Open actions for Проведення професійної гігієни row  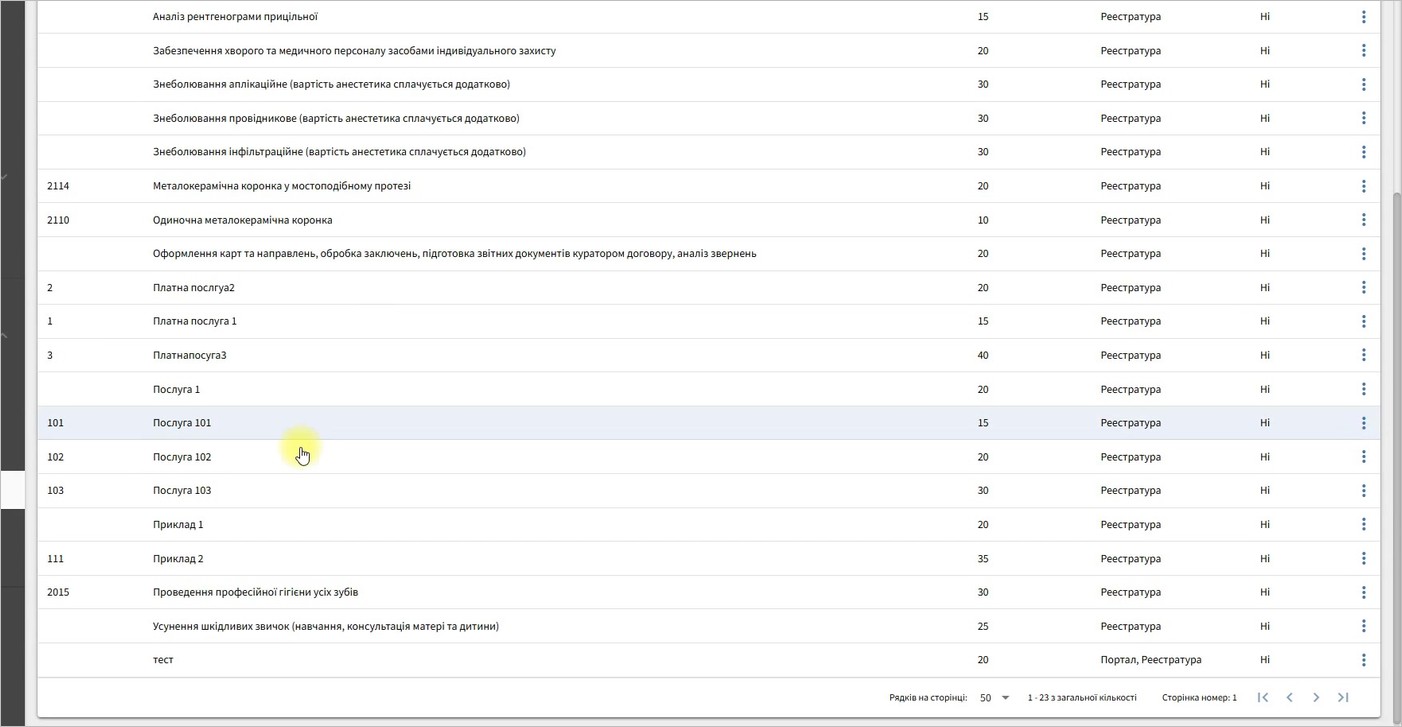pyautogui.click(x=1363, y=592)
